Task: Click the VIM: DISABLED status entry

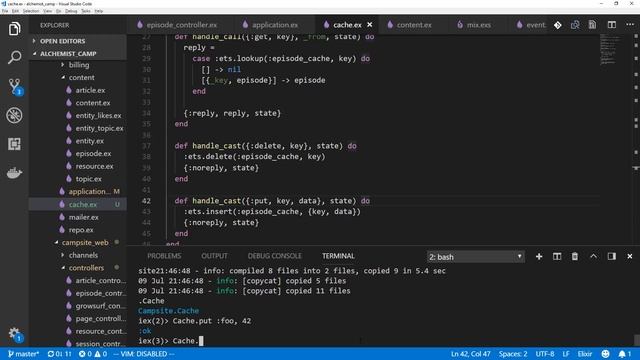Action: click(144, 354)
